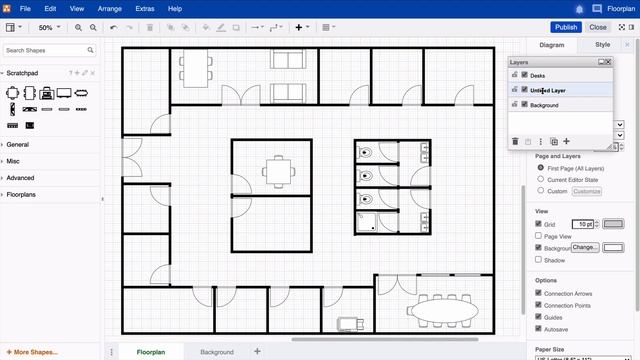
Task: Click the Close button
Action: point(598,27)
